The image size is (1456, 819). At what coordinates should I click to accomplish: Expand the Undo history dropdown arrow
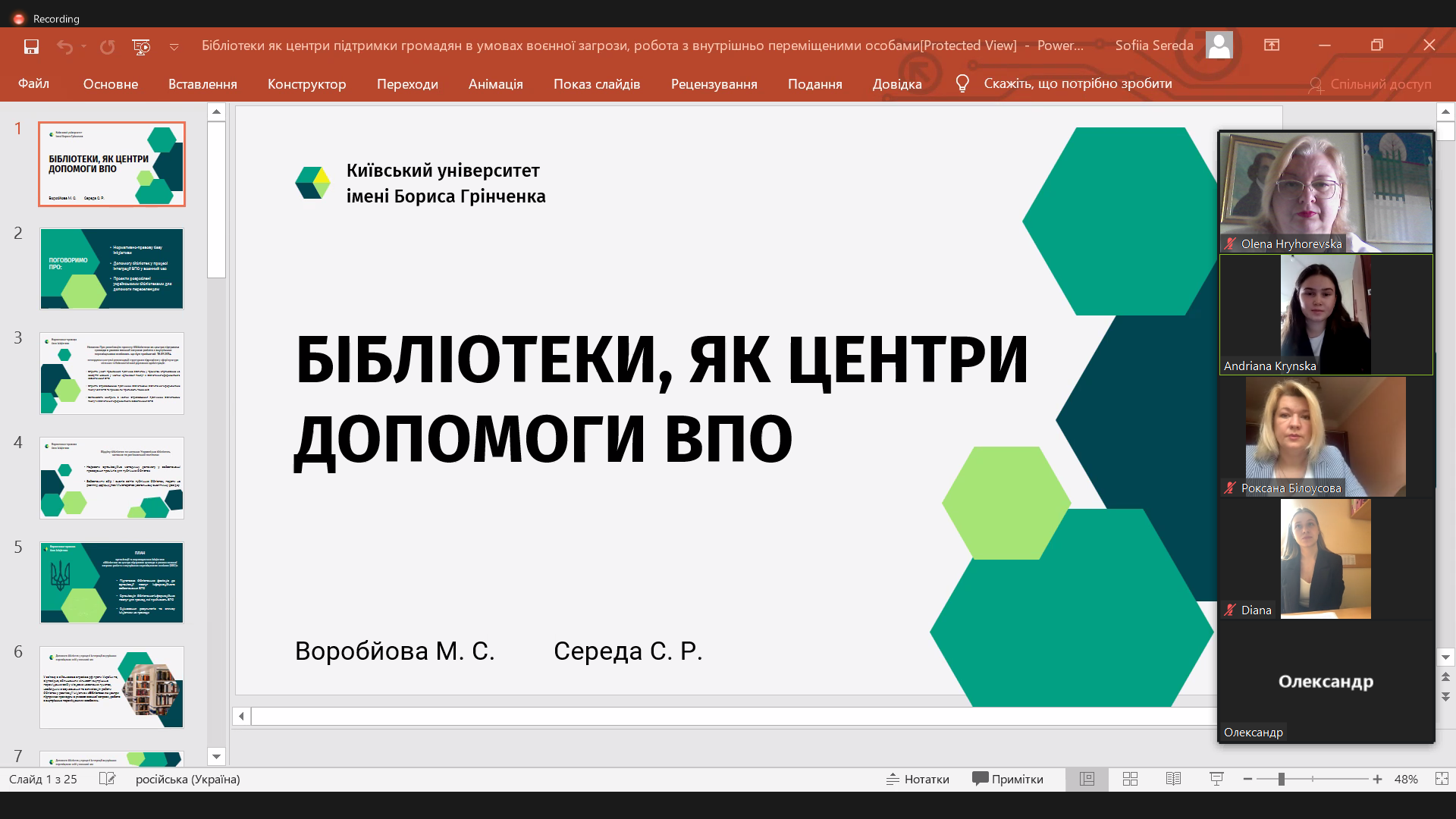(83, 46)
